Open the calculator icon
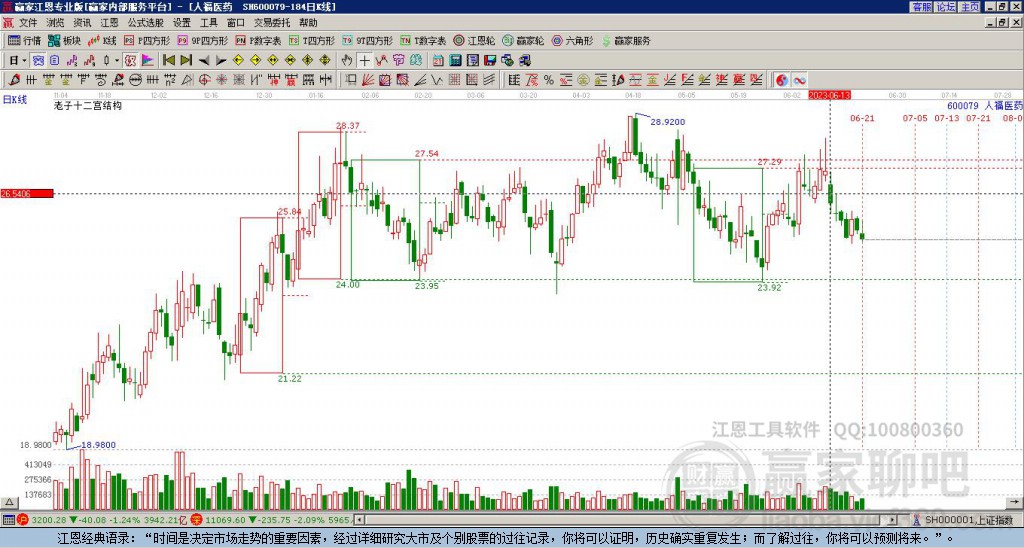1024x548 pixels. pos(456,60)
